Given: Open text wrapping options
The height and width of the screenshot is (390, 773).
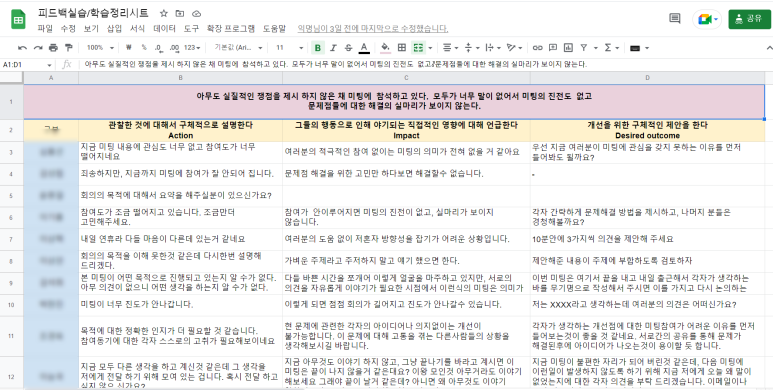Looking at the screenshot, I should (x=492, y=48).
